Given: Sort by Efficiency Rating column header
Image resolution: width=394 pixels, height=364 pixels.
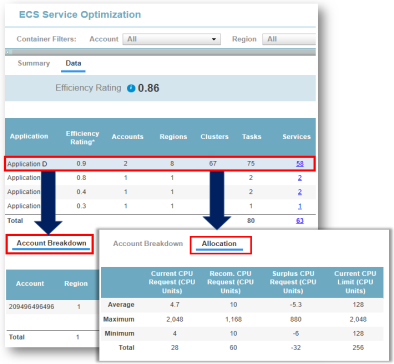Looking at the screenshot, I should 82,138.
